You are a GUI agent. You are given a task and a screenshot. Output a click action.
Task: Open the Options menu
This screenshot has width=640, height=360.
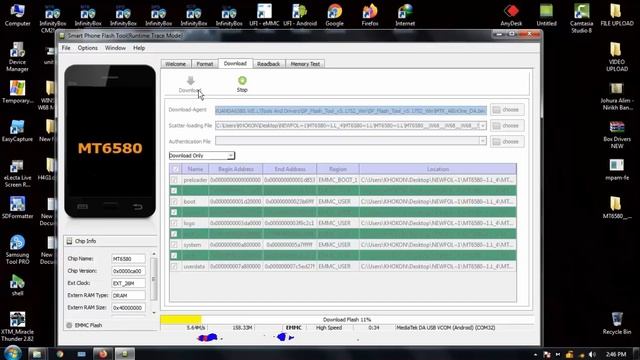[x=87, y=48]
